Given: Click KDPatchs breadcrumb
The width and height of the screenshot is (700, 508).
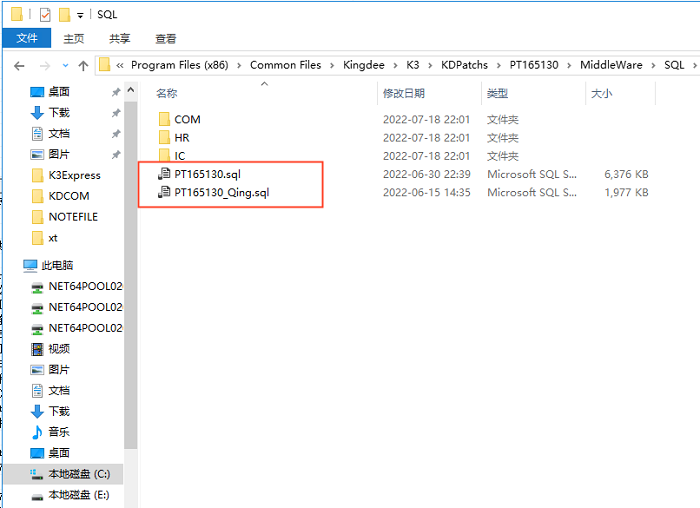Looking at the screenshot, I should coord(464,65).
